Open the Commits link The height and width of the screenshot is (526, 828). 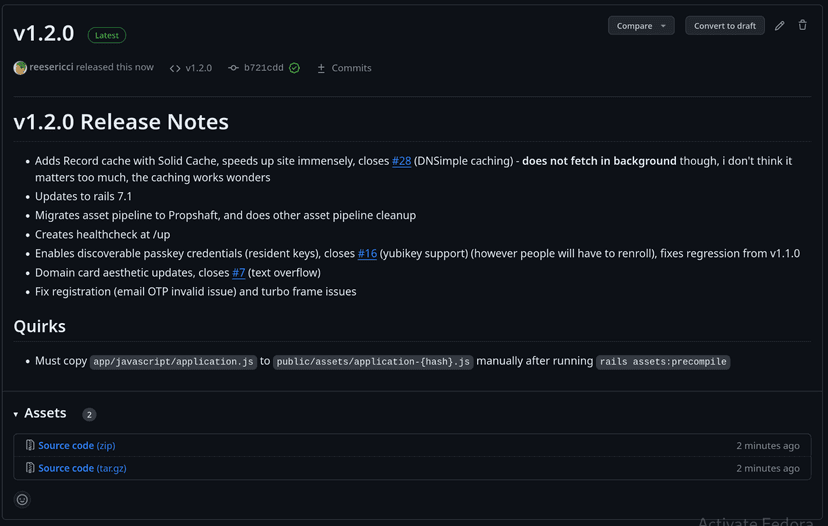point(344,68)
